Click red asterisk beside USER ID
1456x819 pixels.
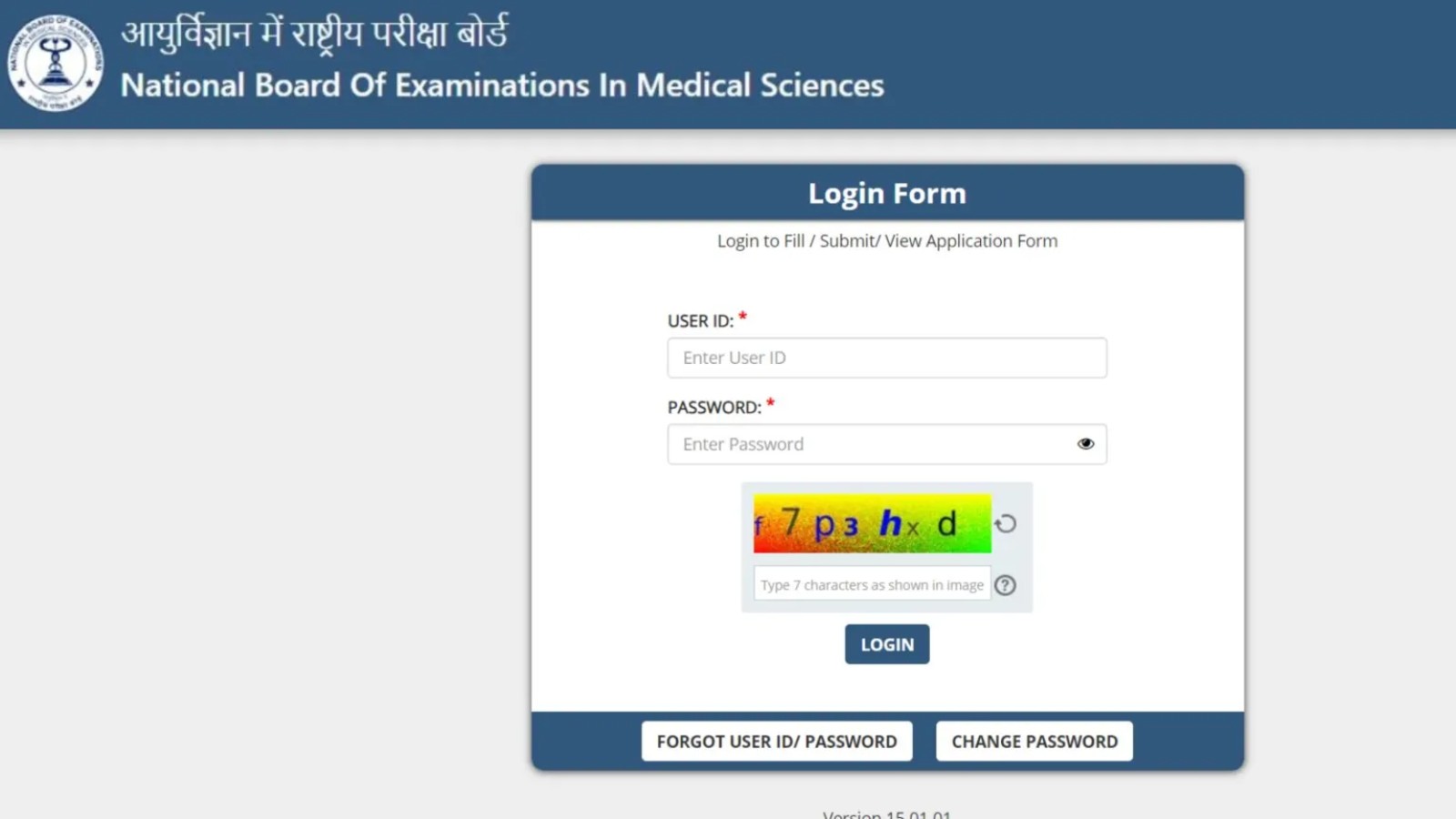click(743, 317)
